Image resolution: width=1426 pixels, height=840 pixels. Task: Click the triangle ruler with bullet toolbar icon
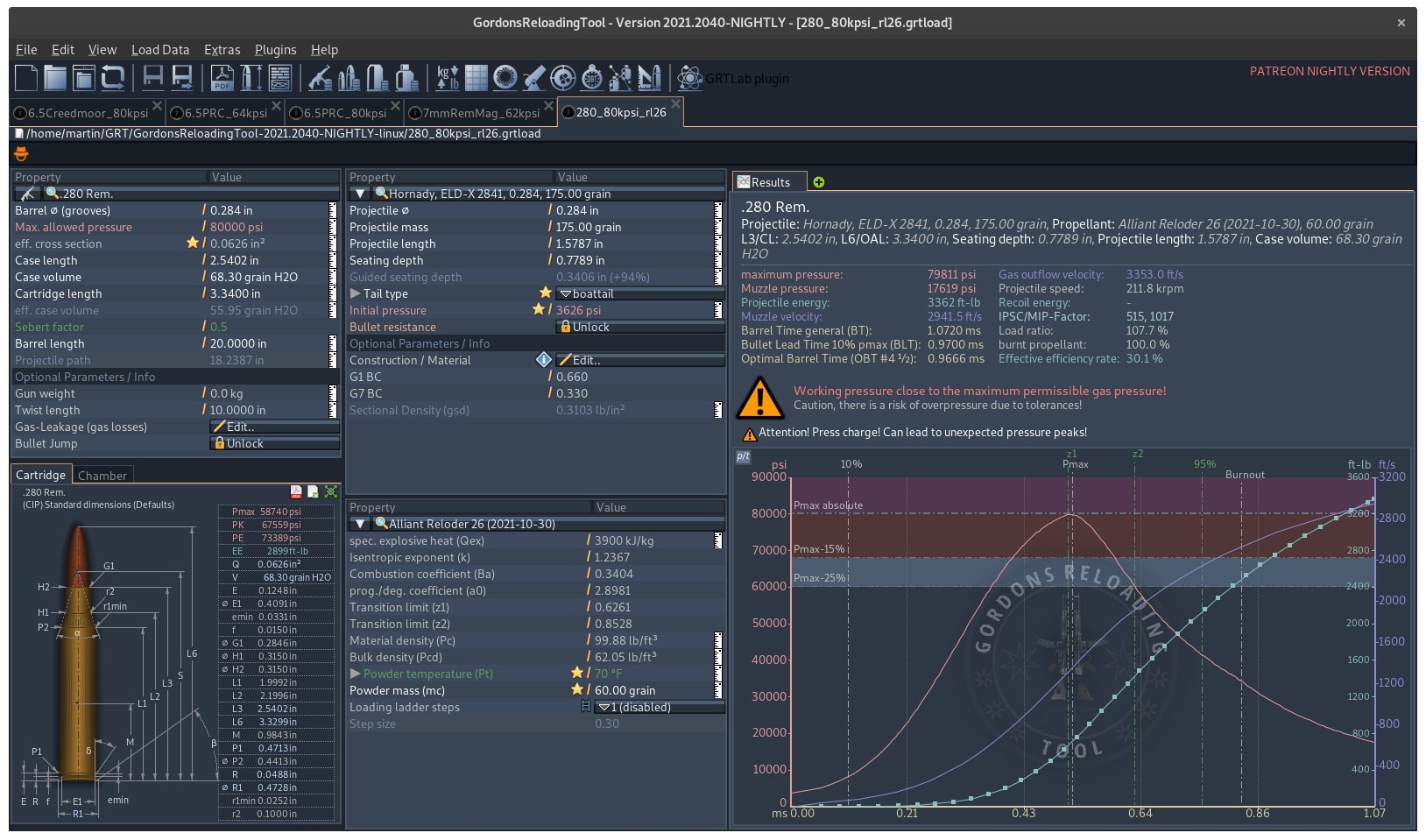(649, 78)
